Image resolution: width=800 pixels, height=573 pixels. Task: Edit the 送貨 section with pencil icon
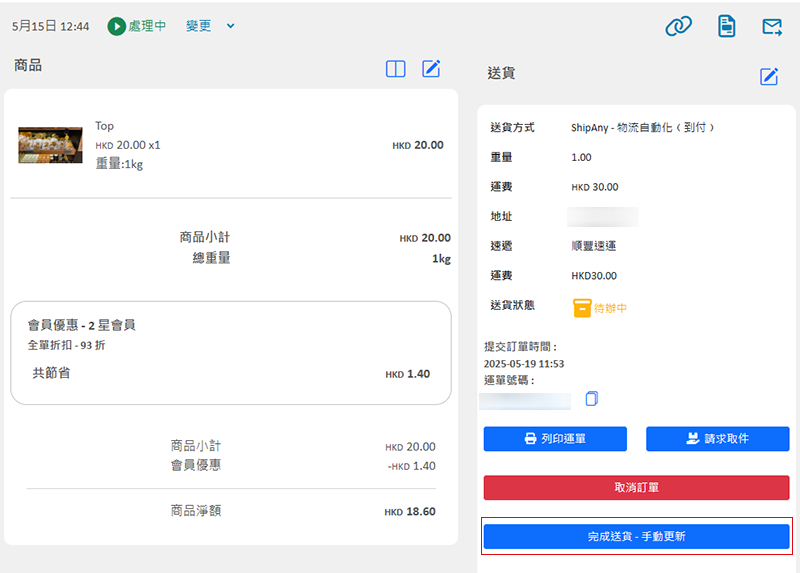(769, 77)
